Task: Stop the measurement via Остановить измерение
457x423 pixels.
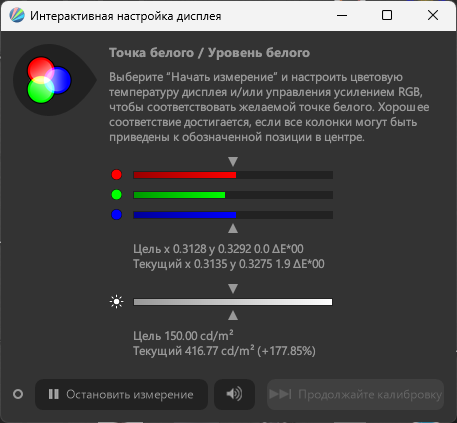Action: point(121,394)
